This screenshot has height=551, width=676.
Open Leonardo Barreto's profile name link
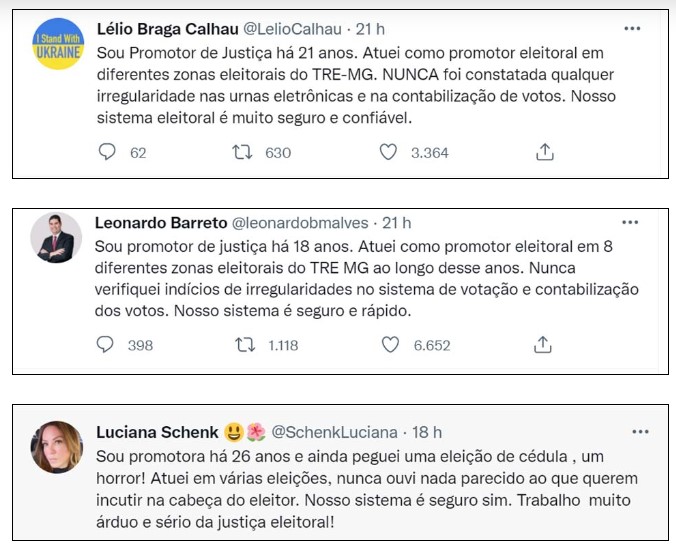160,222
